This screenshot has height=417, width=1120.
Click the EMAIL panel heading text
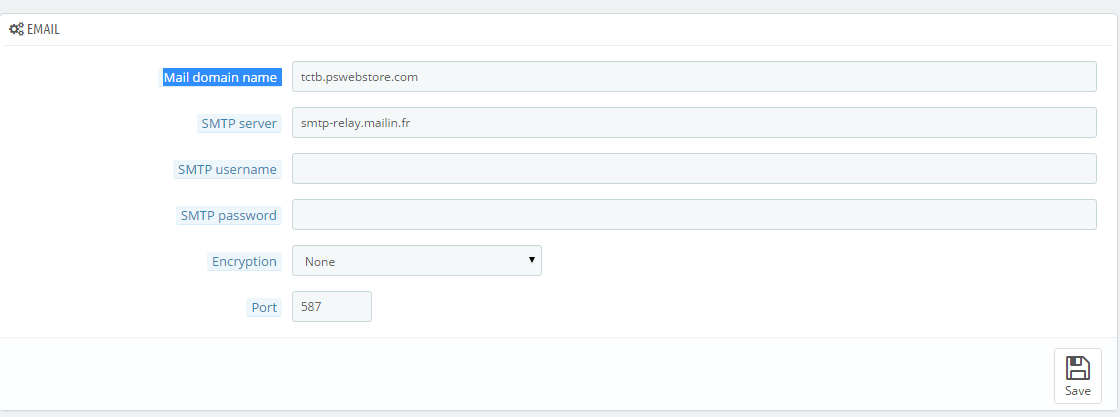coord(44,30)
